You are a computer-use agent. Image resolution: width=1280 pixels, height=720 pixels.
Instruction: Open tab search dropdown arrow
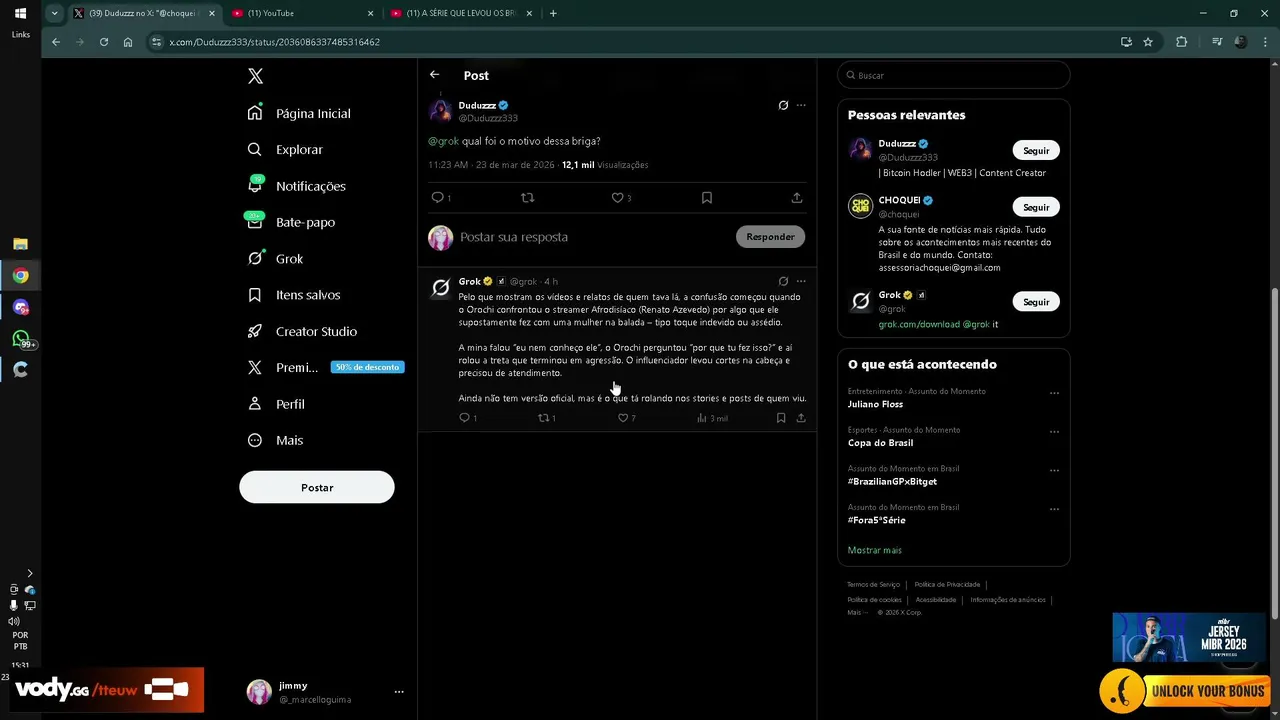pyautogui.click(x=54, y=13)
